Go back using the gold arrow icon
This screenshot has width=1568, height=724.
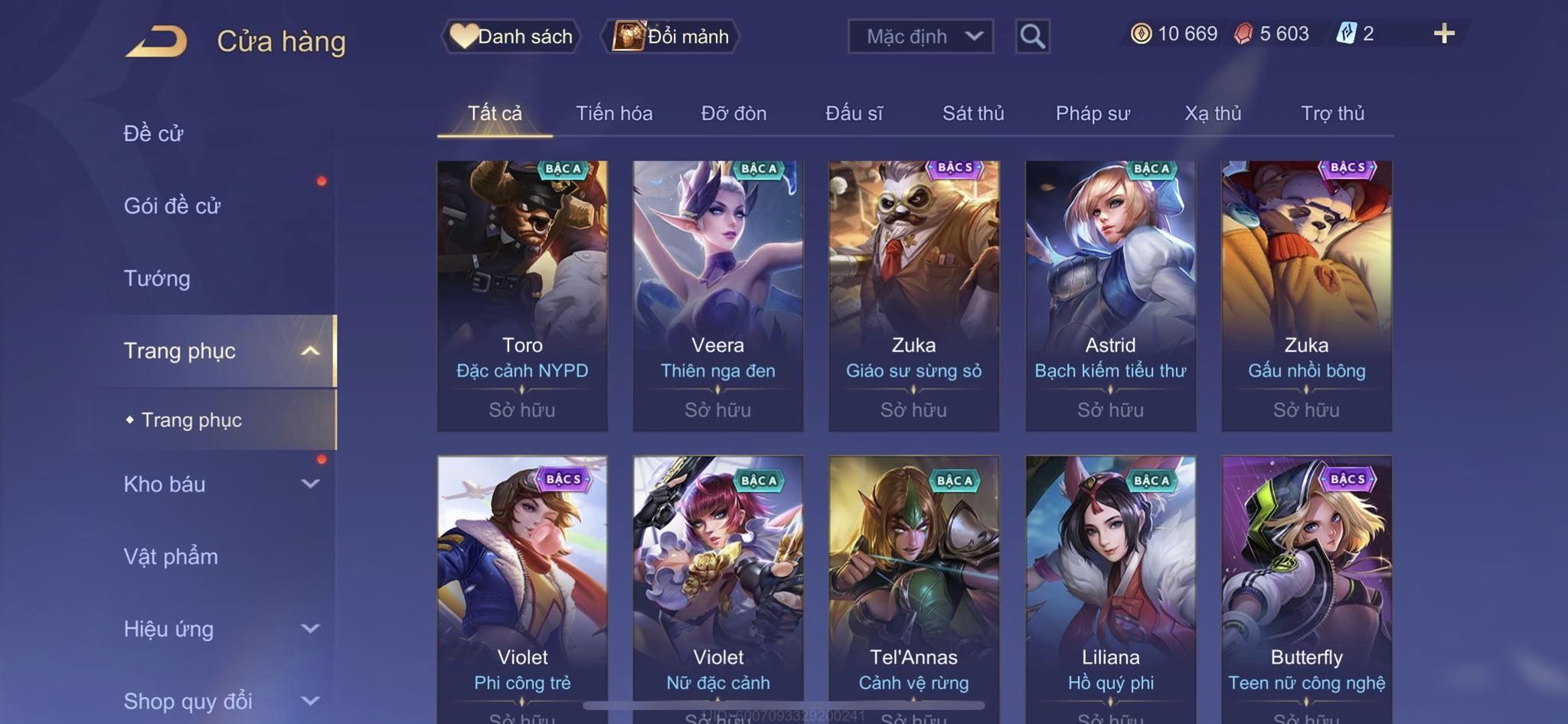point(156,41)
